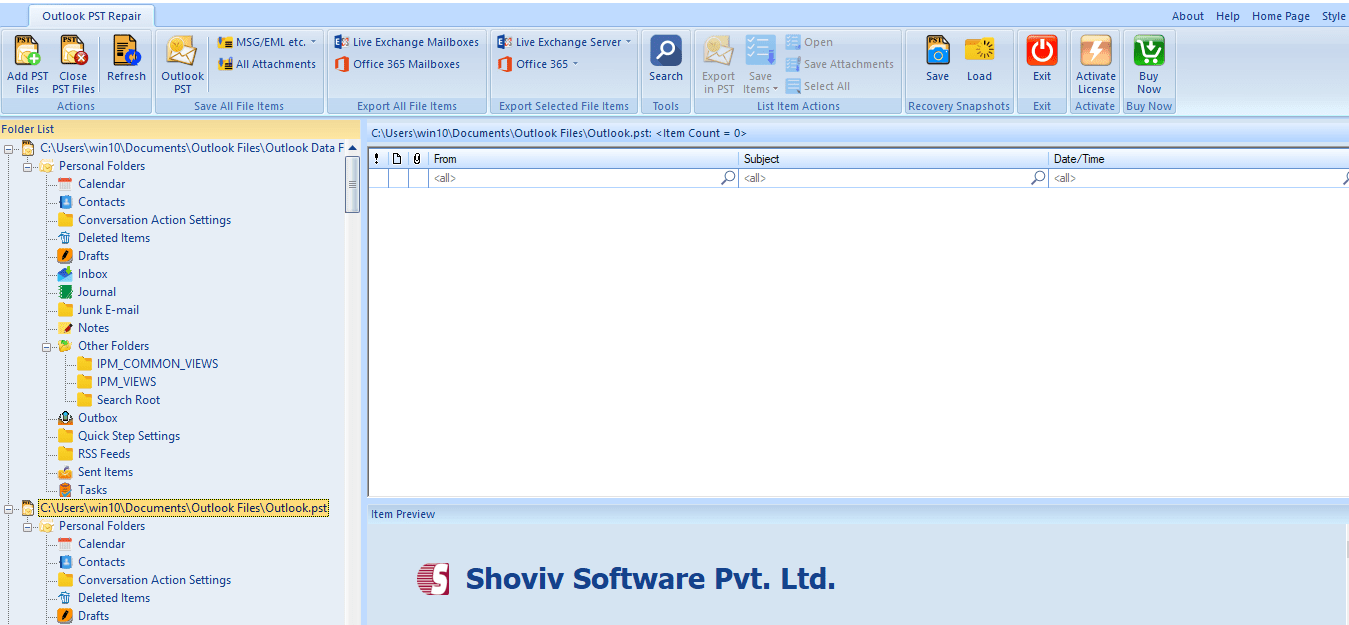The height and width of the screenshot is (625, 1349).
Task: Click the From filter search magnifier
Action: [728, 178]
